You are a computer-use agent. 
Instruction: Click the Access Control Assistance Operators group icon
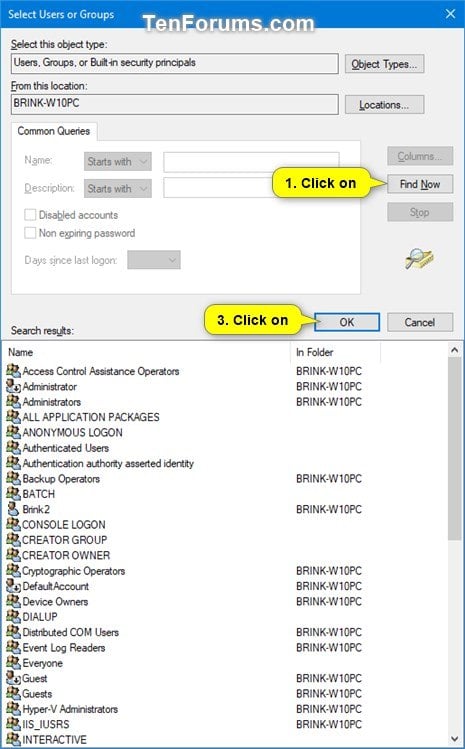[13, 371]
